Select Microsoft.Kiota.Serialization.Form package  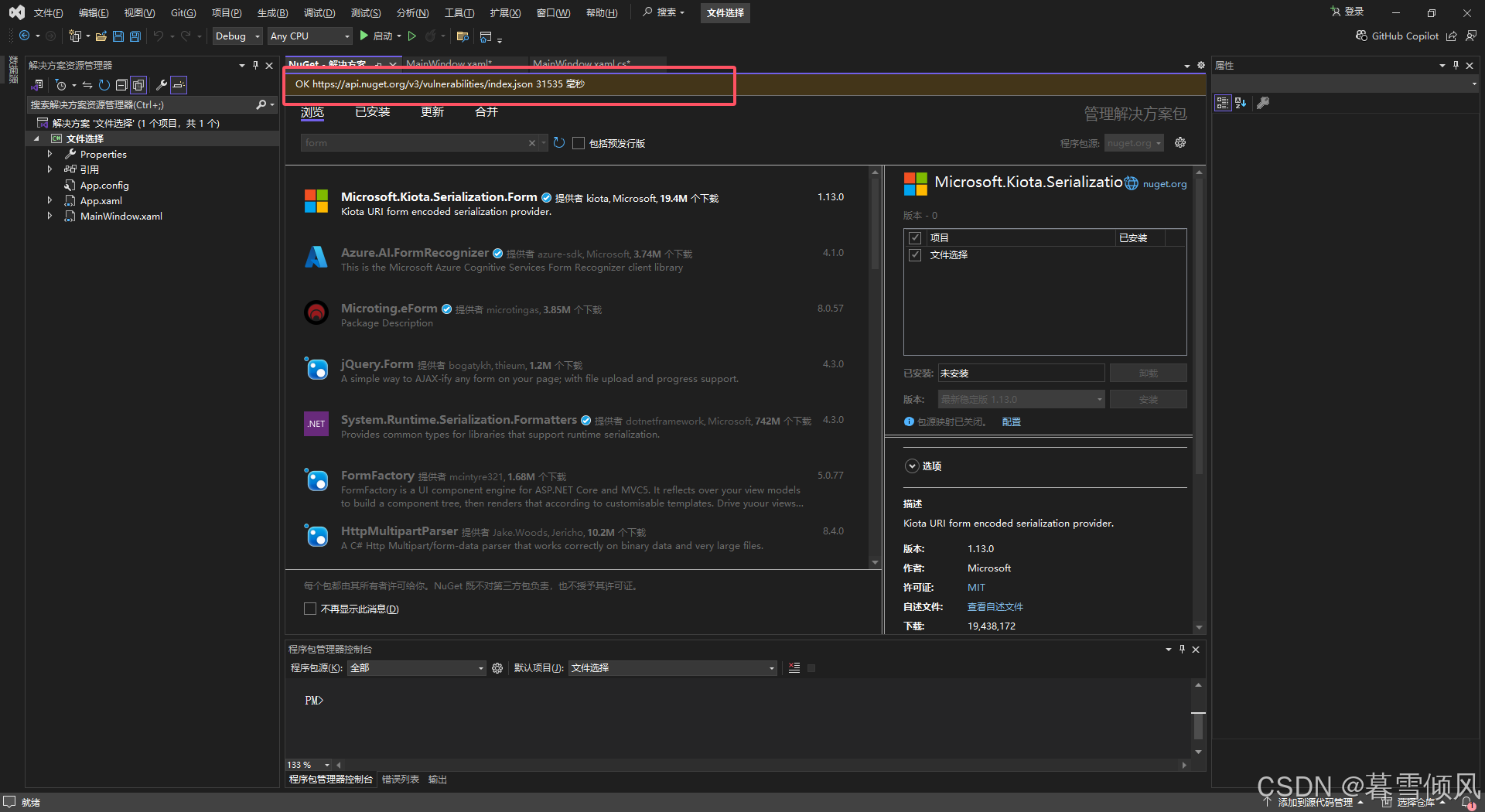577,203
